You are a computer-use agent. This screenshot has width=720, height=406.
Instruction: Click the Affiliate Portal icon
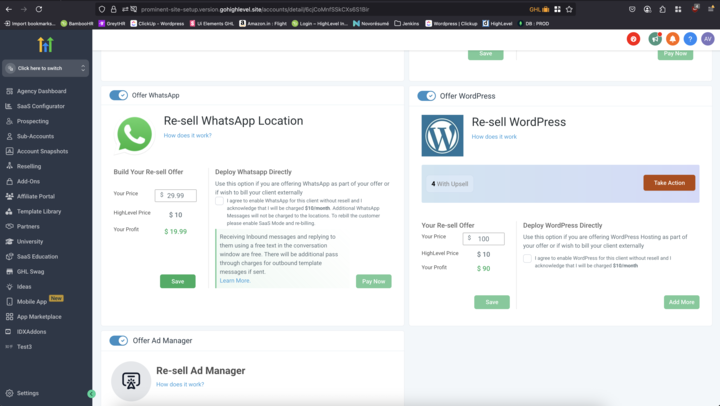tap(9, 196)
